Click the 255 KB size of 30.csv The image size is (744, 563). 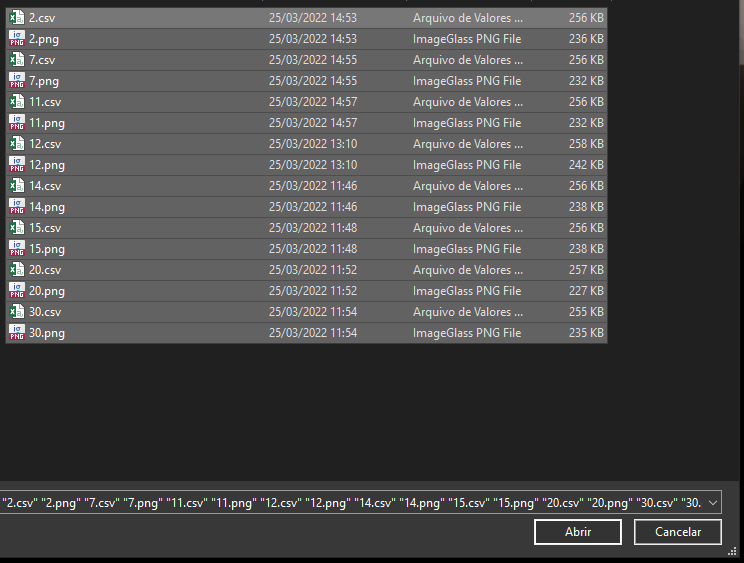pos(586,312)
